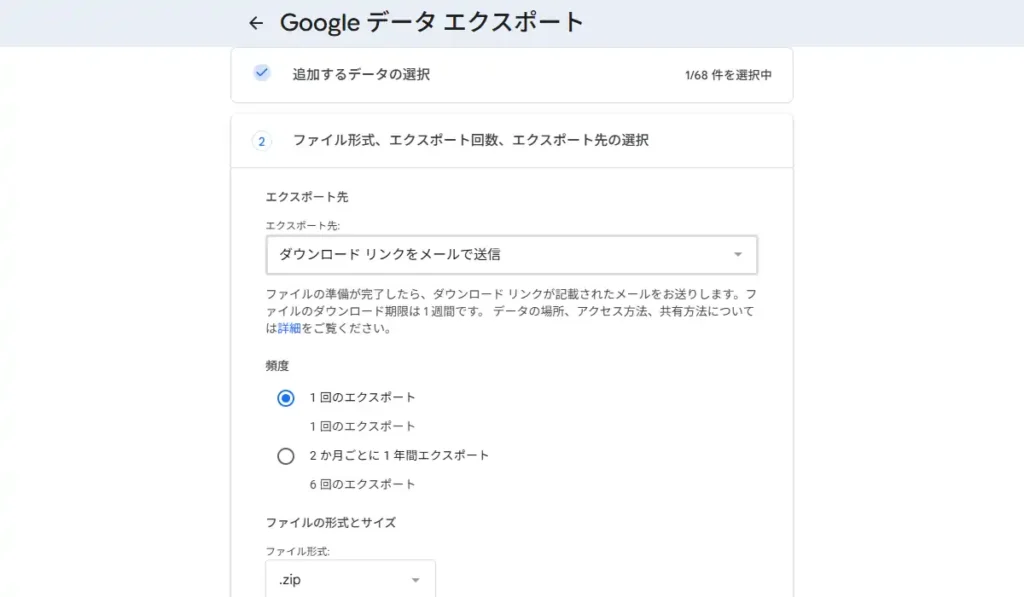Click the download link expiration description text
The width and height of the screenshot is (1024, 597).
(x=510, y=310)
